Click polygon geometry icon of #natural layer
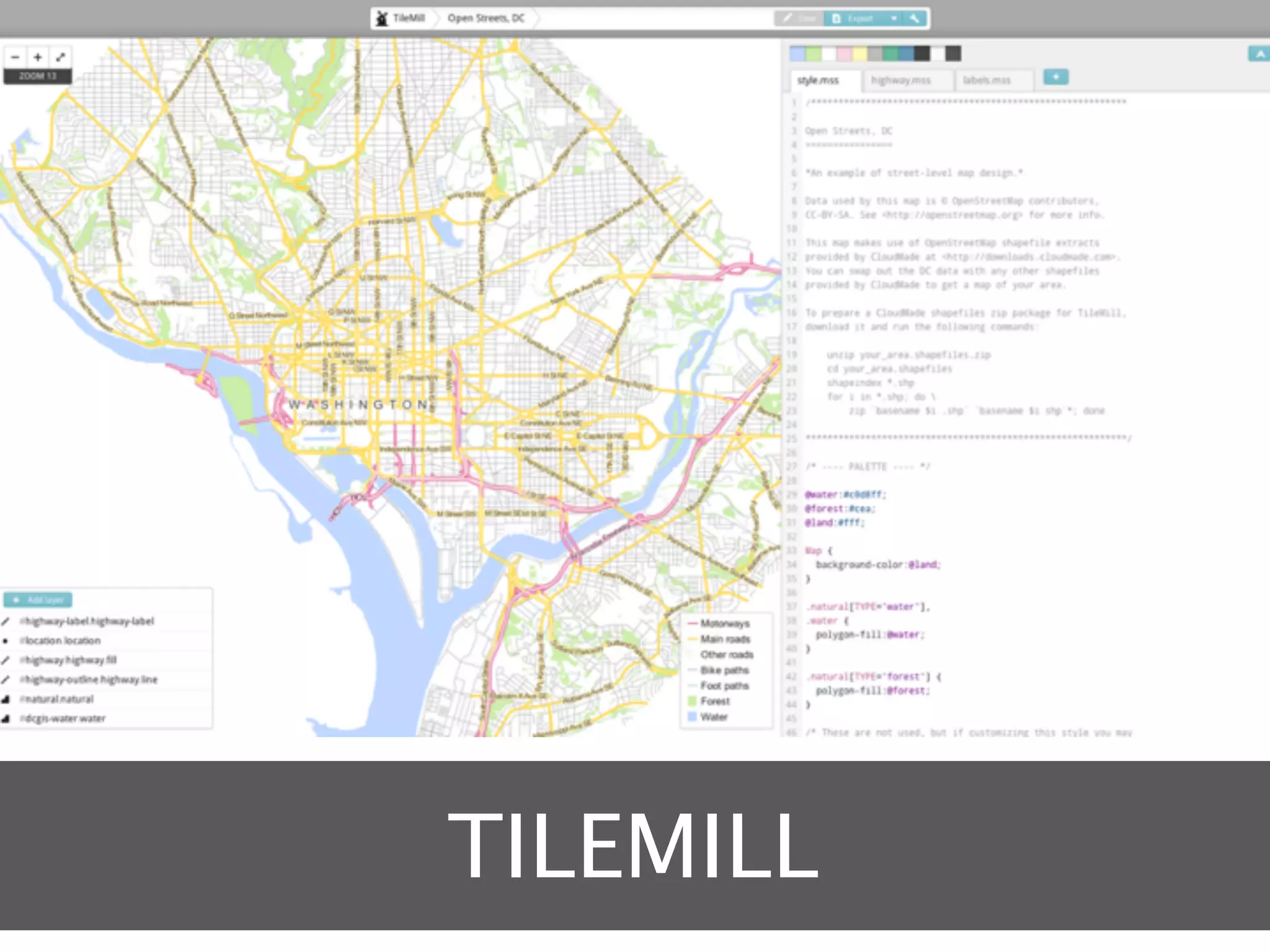The height and width of the screenshot is (952, 1270). tap(6, 699)
